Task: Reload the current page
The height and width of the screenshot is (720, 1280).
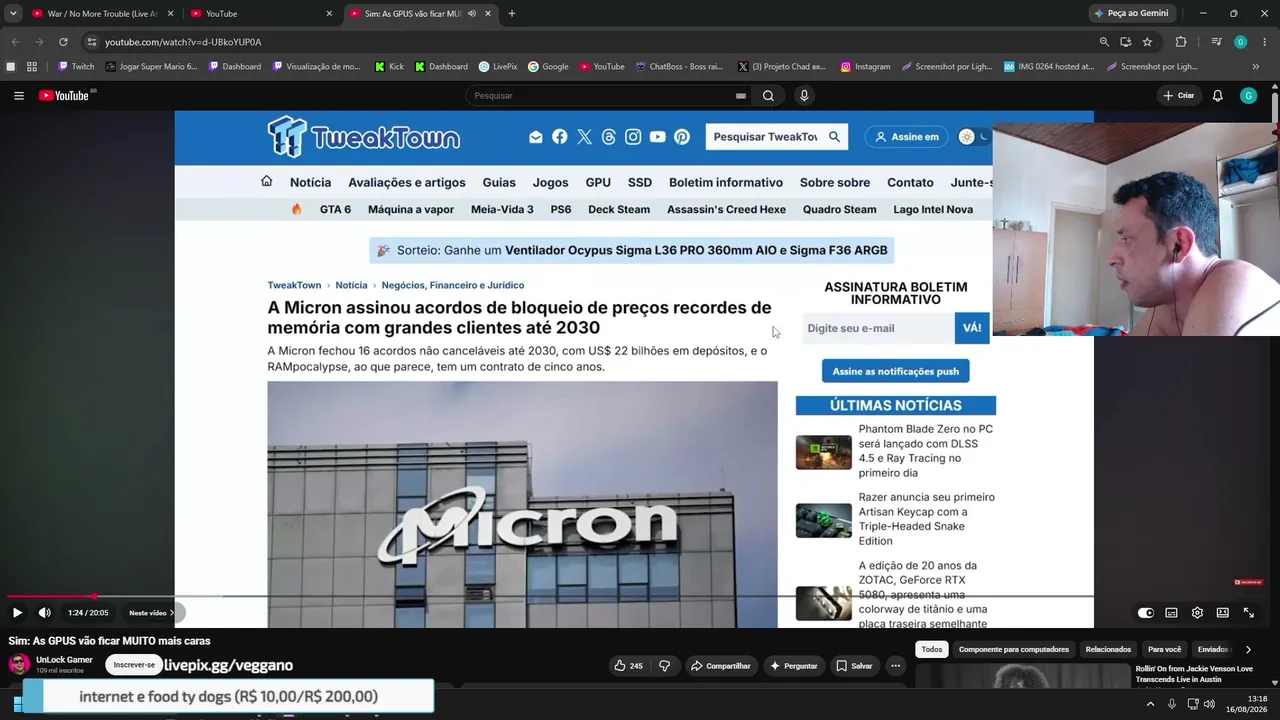Action: [63, 42]
